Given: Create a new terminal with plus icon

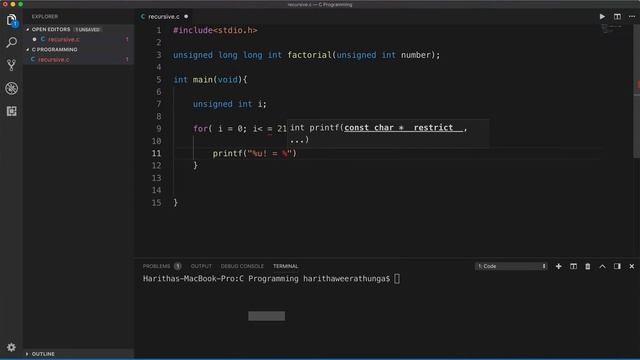Looking at the screenshot, I should click(x=558, y=266).
